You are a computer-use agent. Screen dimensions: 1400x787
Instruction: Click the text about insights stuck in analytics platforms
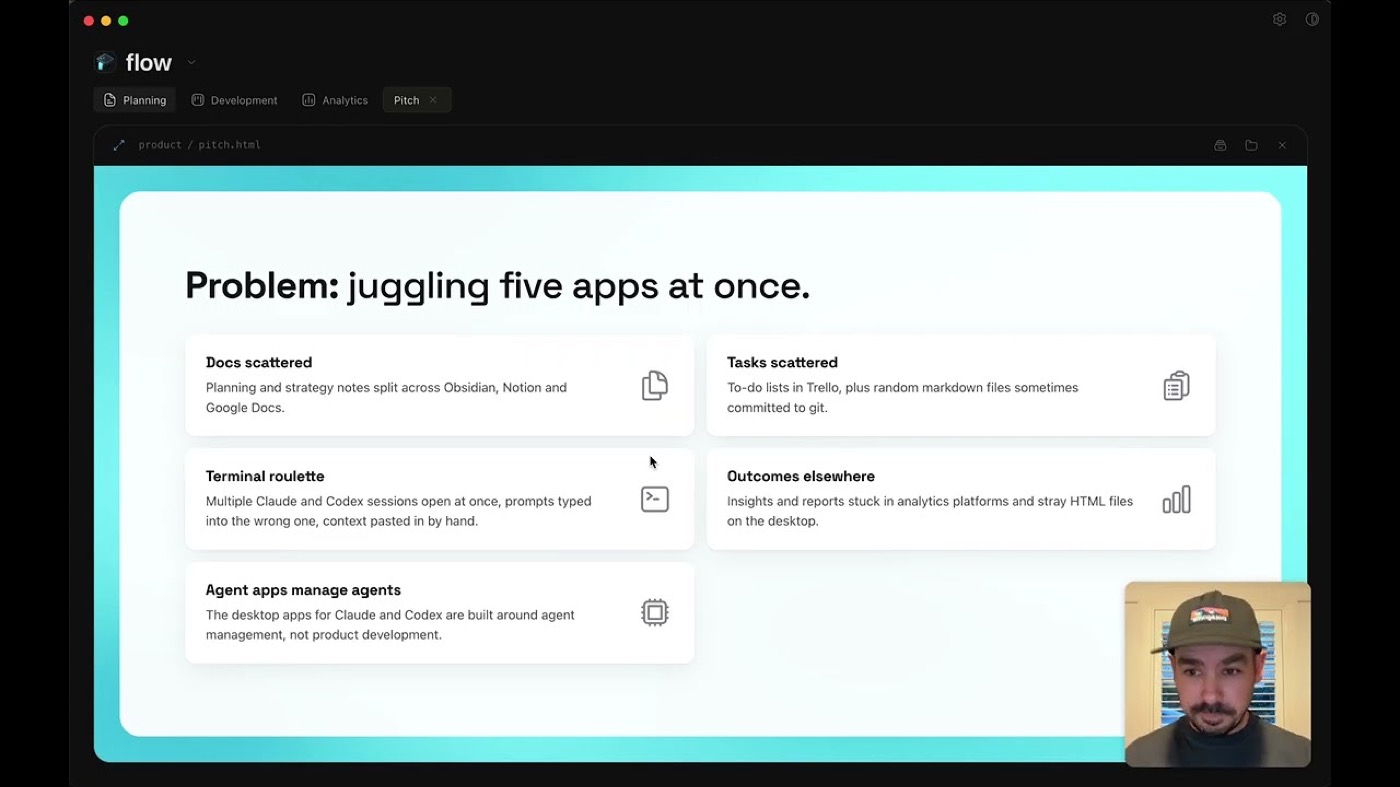point(929,511)
